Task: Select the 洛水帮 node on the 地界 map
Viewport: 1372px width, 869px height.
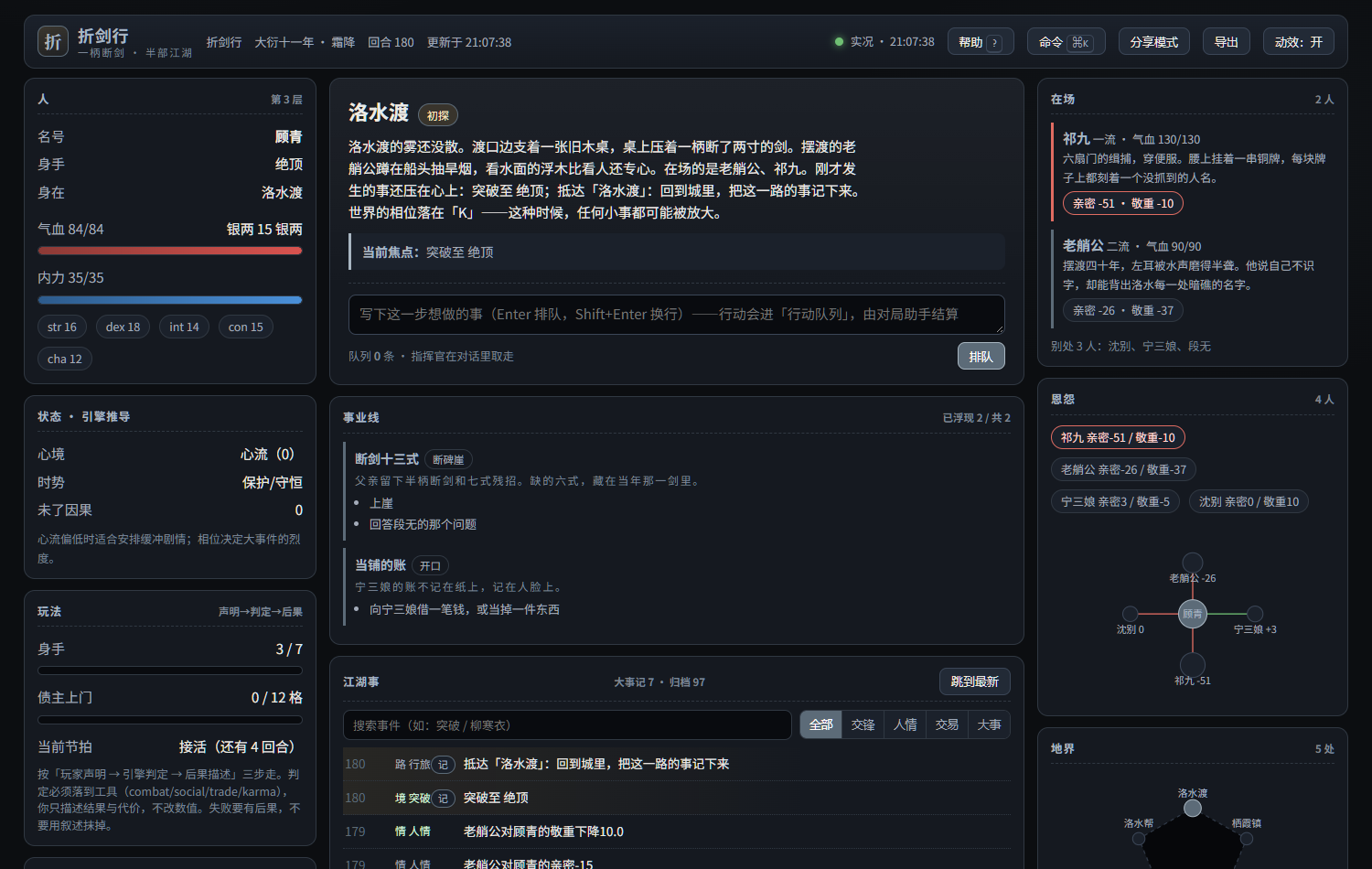Action: tap(1139, 838)
